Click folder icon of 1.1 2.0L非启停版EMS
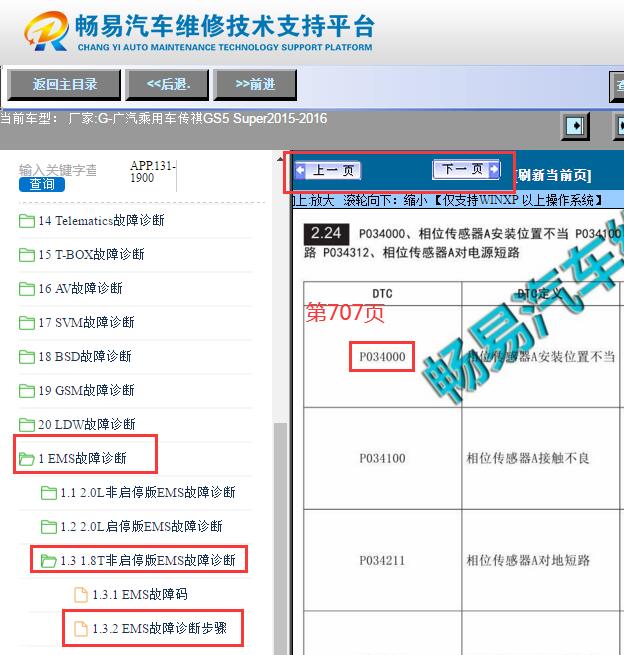 click(48, 493)
